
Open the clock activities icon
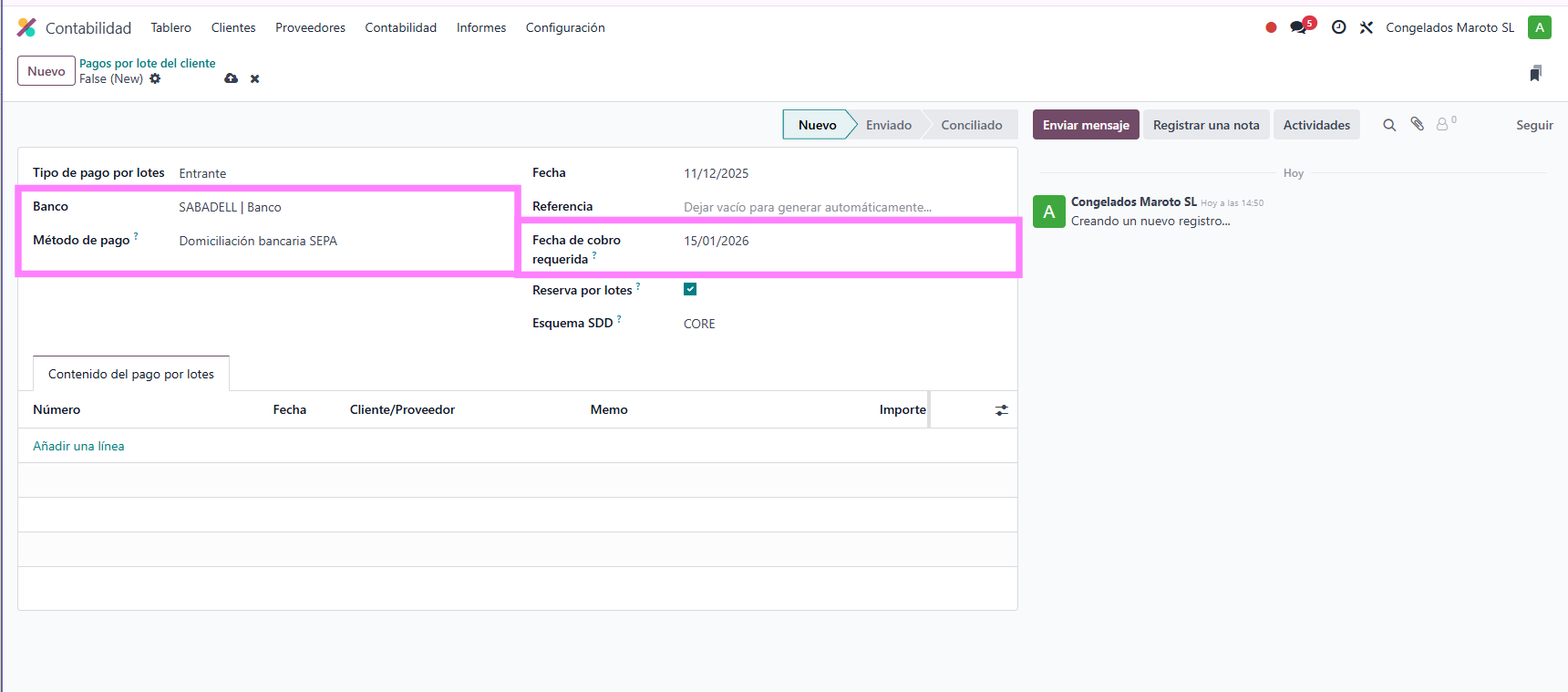1338,27
